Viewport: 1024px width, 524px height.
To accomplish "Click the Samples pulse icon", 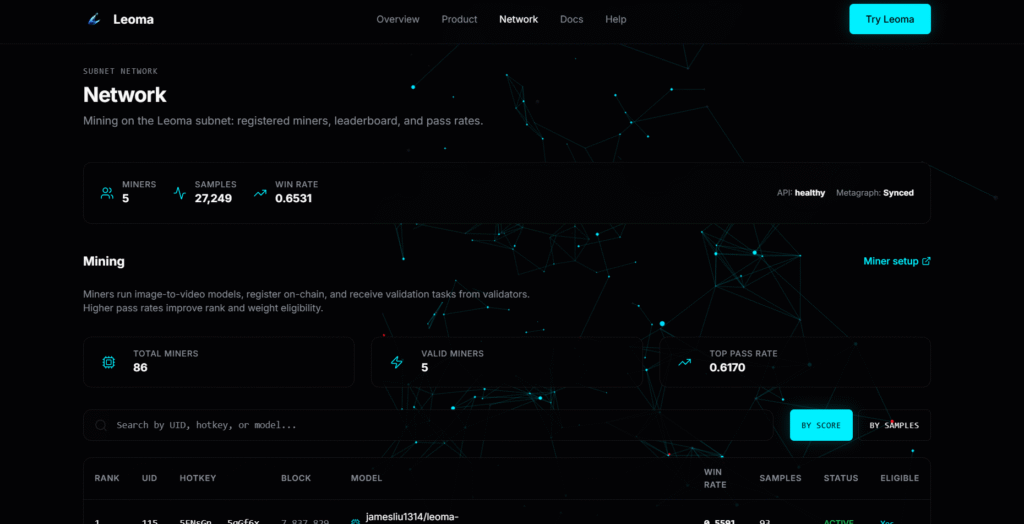I will 180,193.
